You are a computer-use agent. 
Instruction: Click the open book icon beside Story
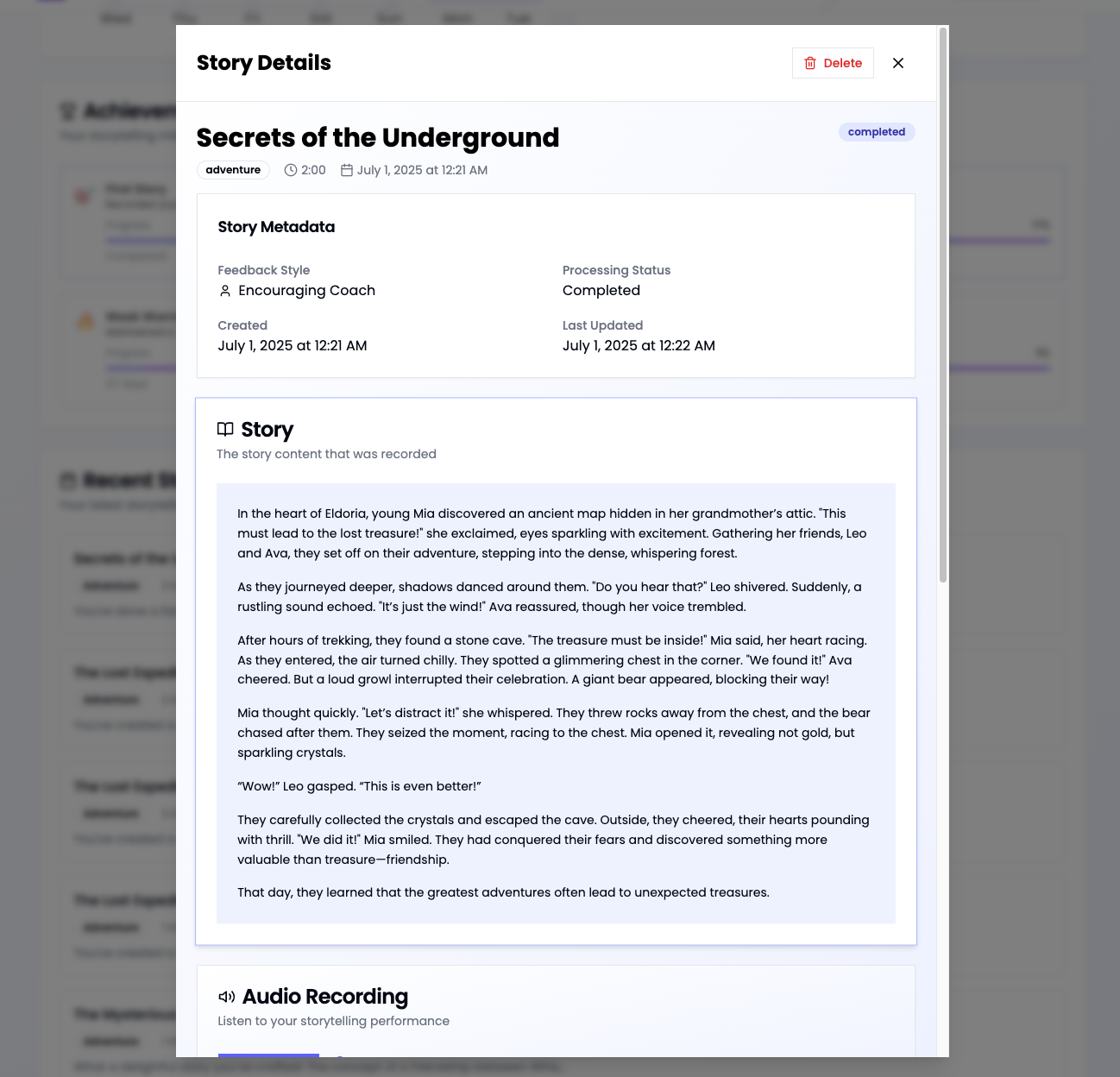point(225,429)
